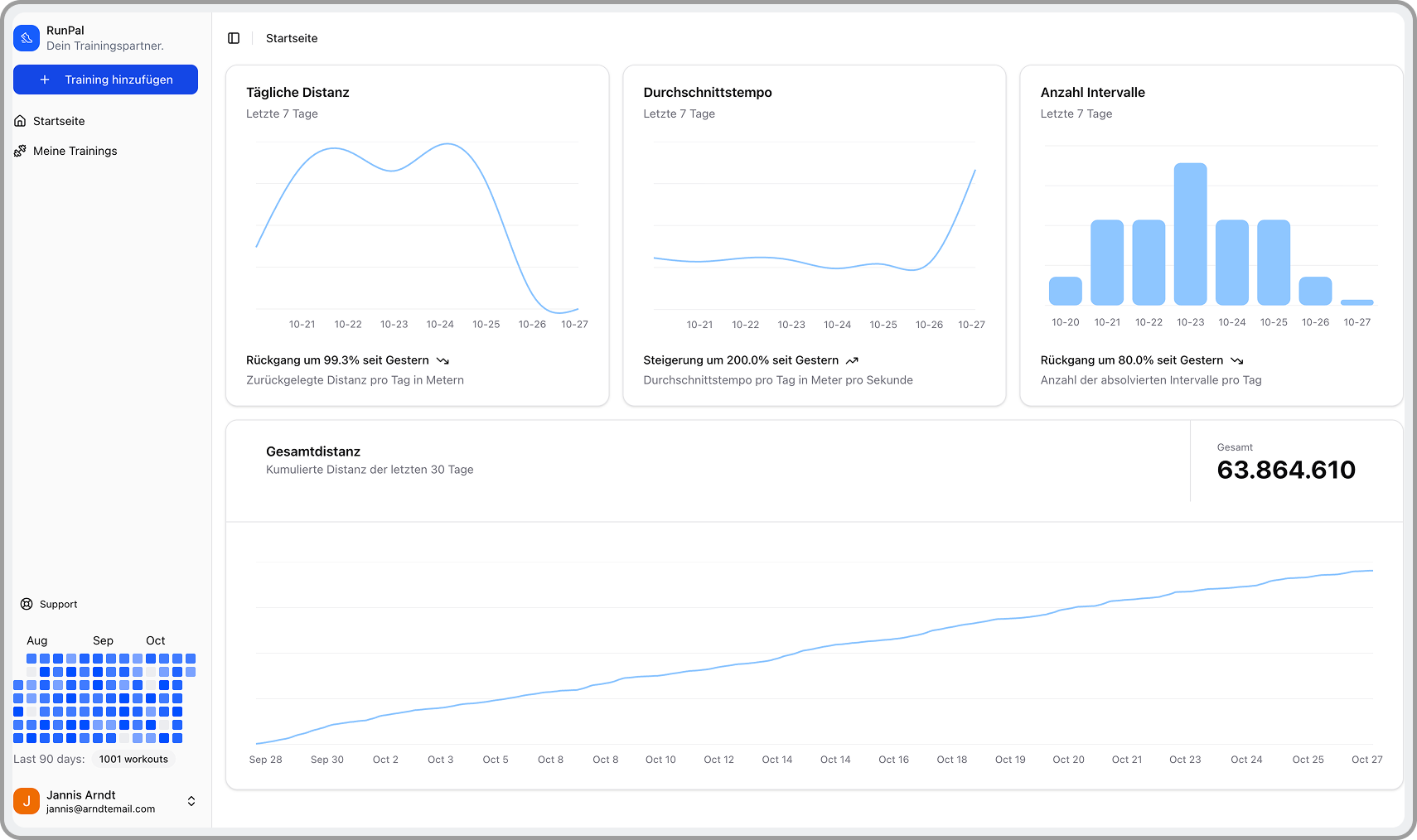Screen dimensions: 1417x840
Task: Click trending-down icon in Tägliche Distanz card
Action: 443,360
